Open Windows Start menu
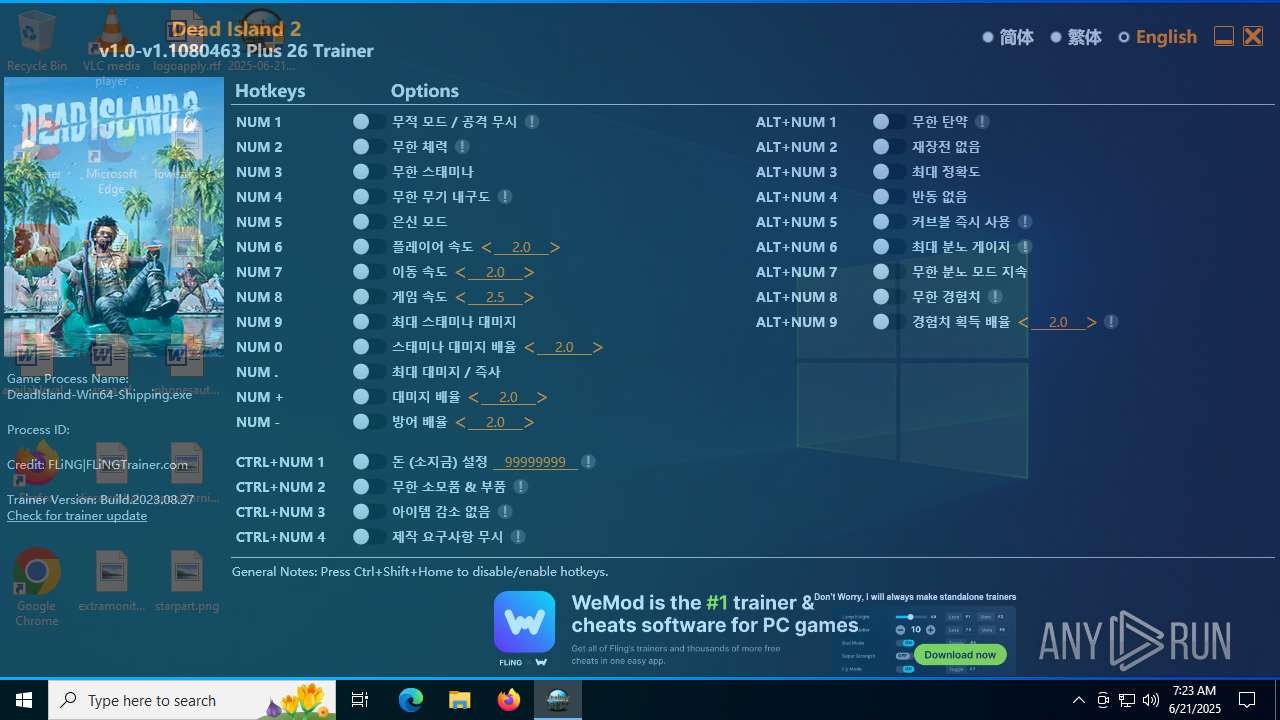1280x720 pixels. pos(24,700)
